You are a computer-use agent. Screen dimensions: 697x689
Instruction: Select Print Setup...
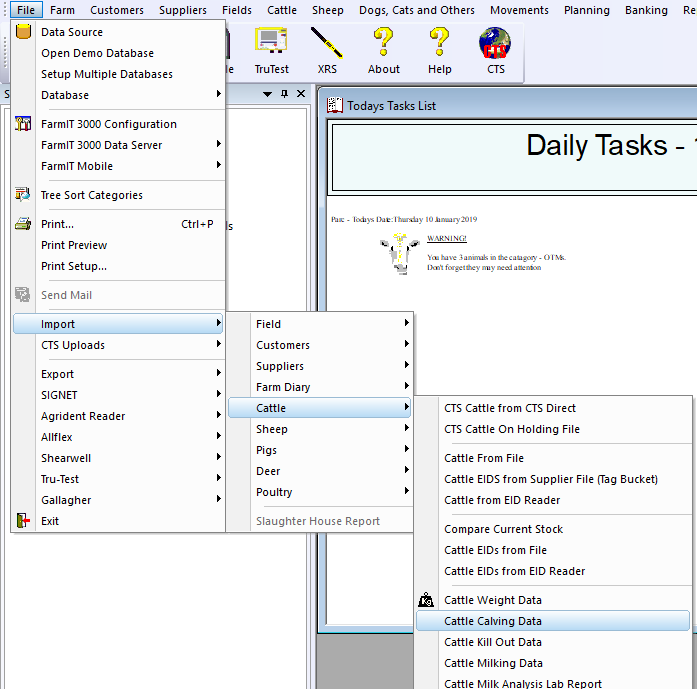118,266
